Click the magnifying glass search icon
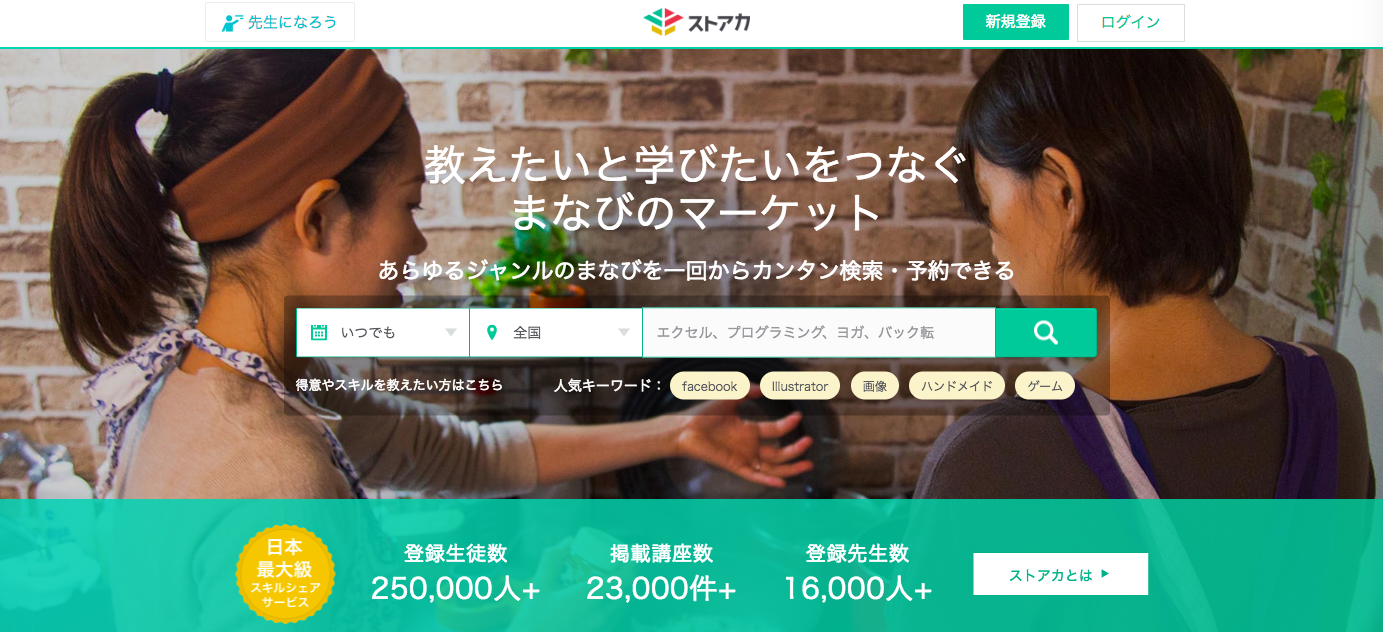The width and height of the screenshot is (1383, 632). (1046, 333)
